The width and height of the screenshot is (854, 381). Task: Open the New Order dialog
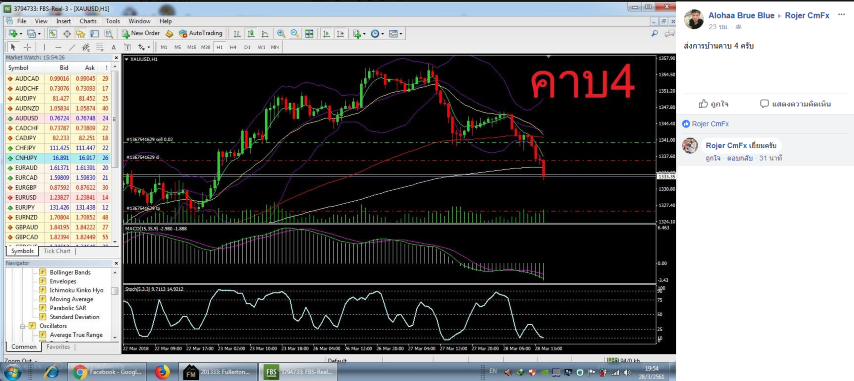click(141, 33)
